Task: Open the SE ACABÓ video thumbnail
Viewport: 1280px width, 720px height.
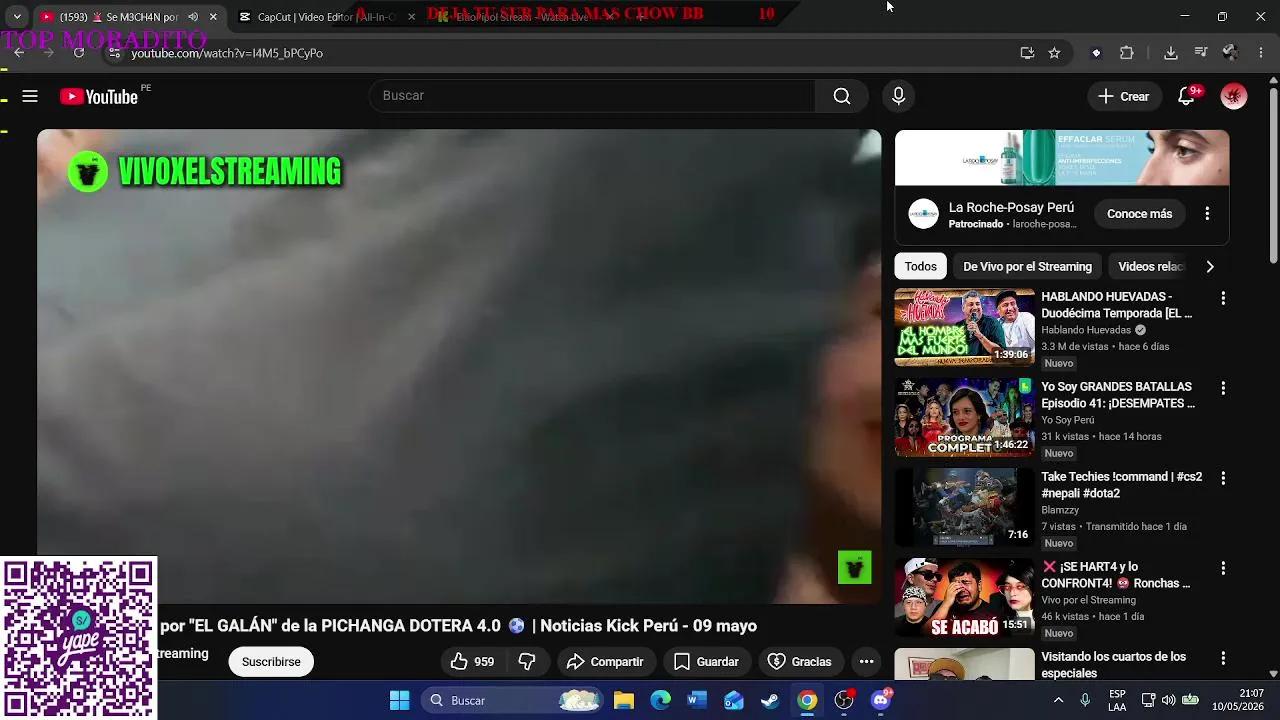Action: pyautogui.click(x=964, y=597)
